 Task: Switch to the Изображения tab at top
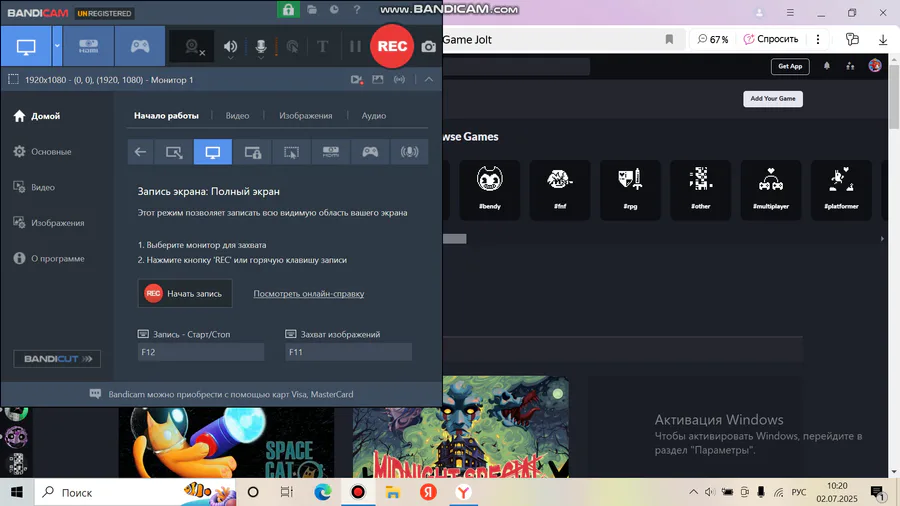[x=305, y=115]
